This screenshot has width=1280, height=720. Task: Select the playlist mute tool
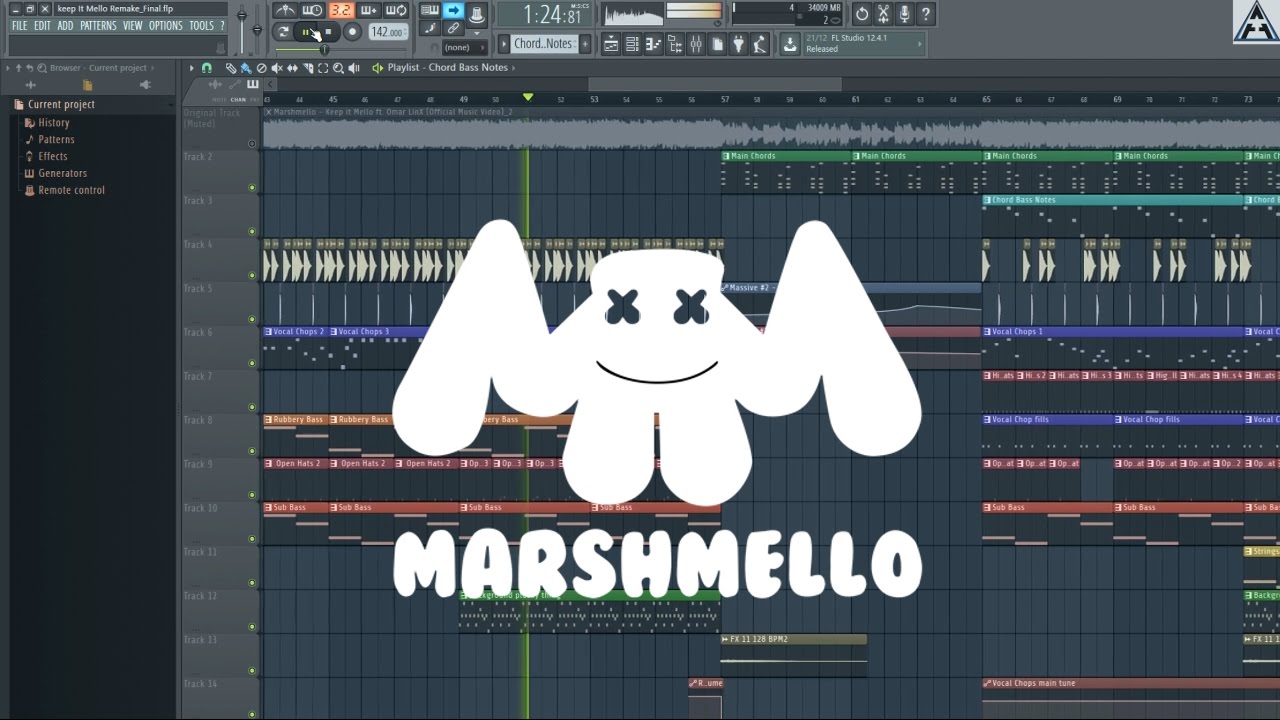(x=276, y=68)
